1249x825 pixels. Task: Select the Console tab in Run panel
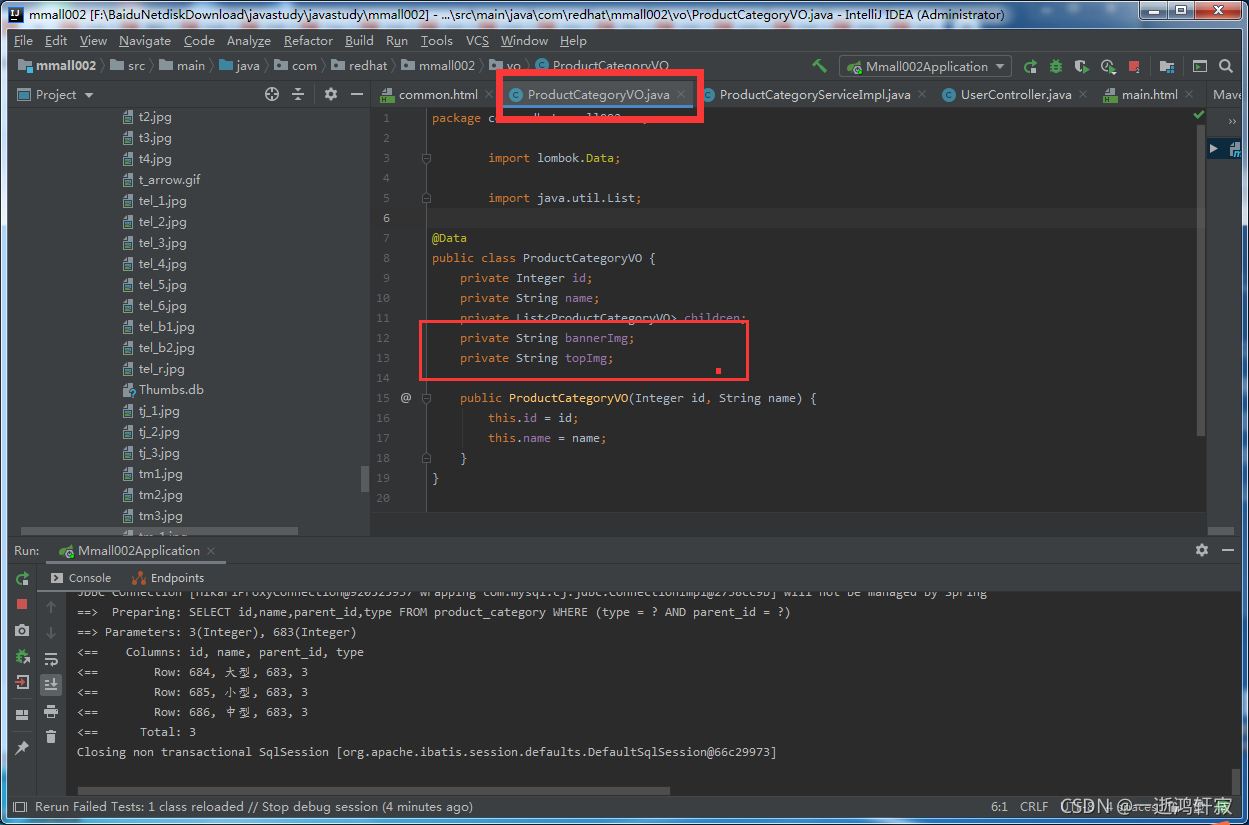pyautogui.click(x=80, y=578)
